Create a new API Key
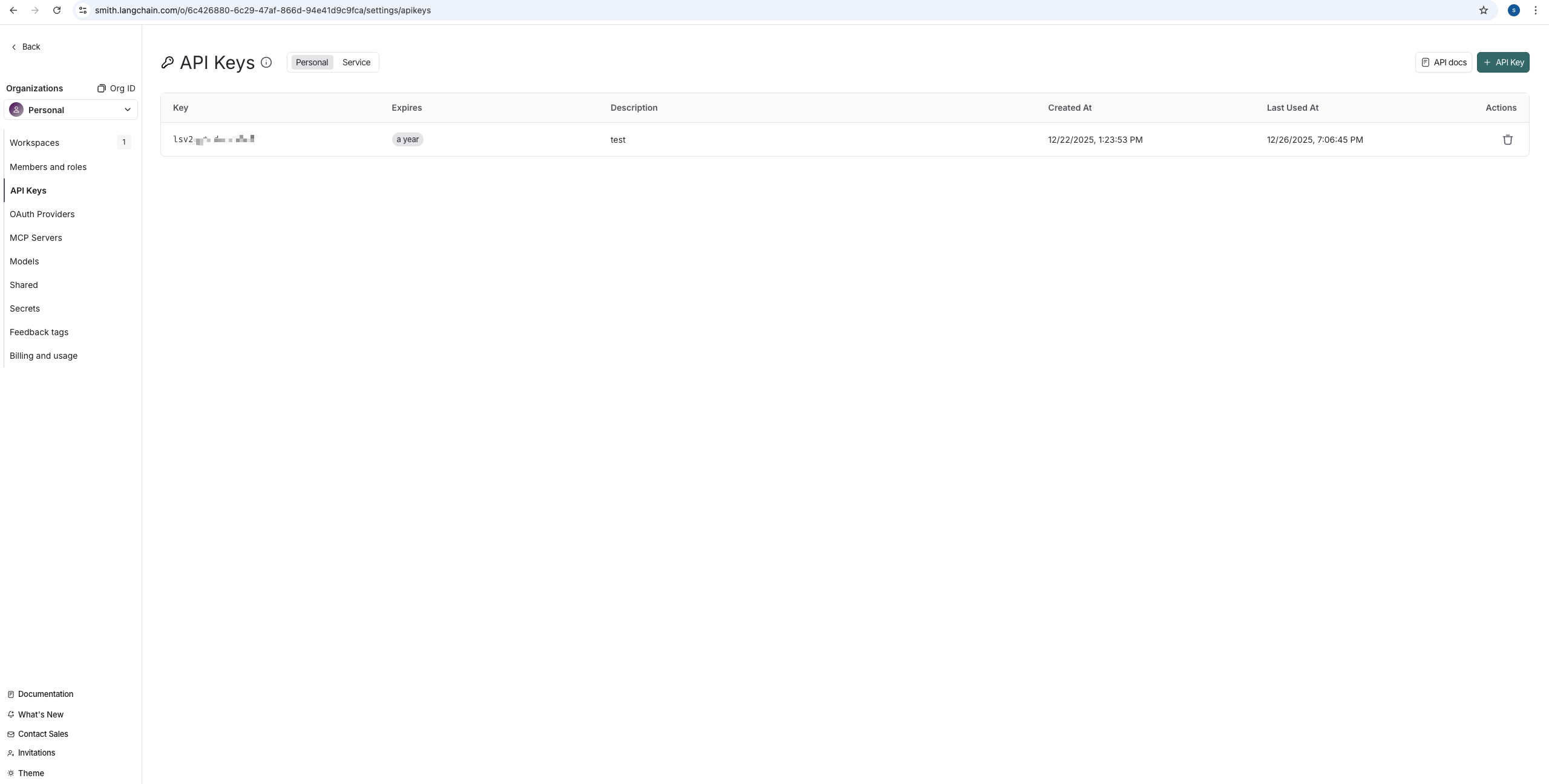Viewport: 1549px width, 784px height. [1502, 62]
